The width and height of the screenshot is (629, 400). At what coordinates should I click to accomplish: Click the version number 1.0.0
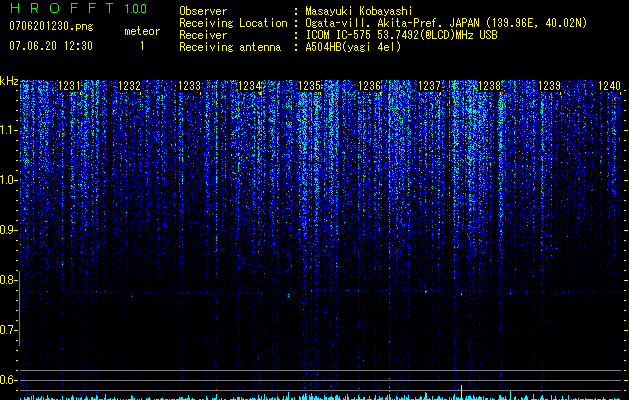(x=136, y=9)
